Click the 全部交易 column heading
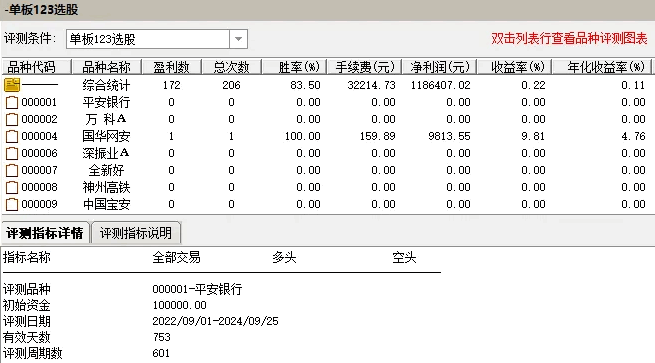 pos(176,258)
